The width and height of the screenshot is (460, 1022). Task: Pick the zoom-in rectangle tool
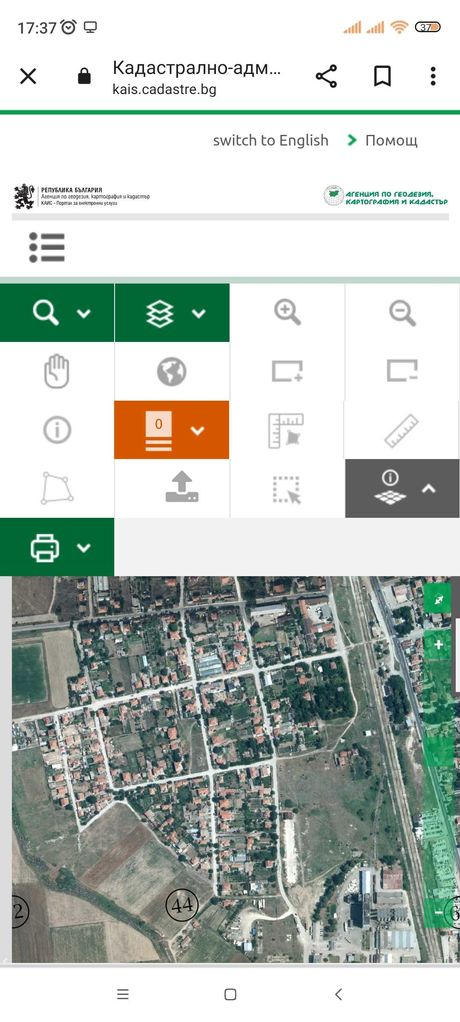point(287,372)
